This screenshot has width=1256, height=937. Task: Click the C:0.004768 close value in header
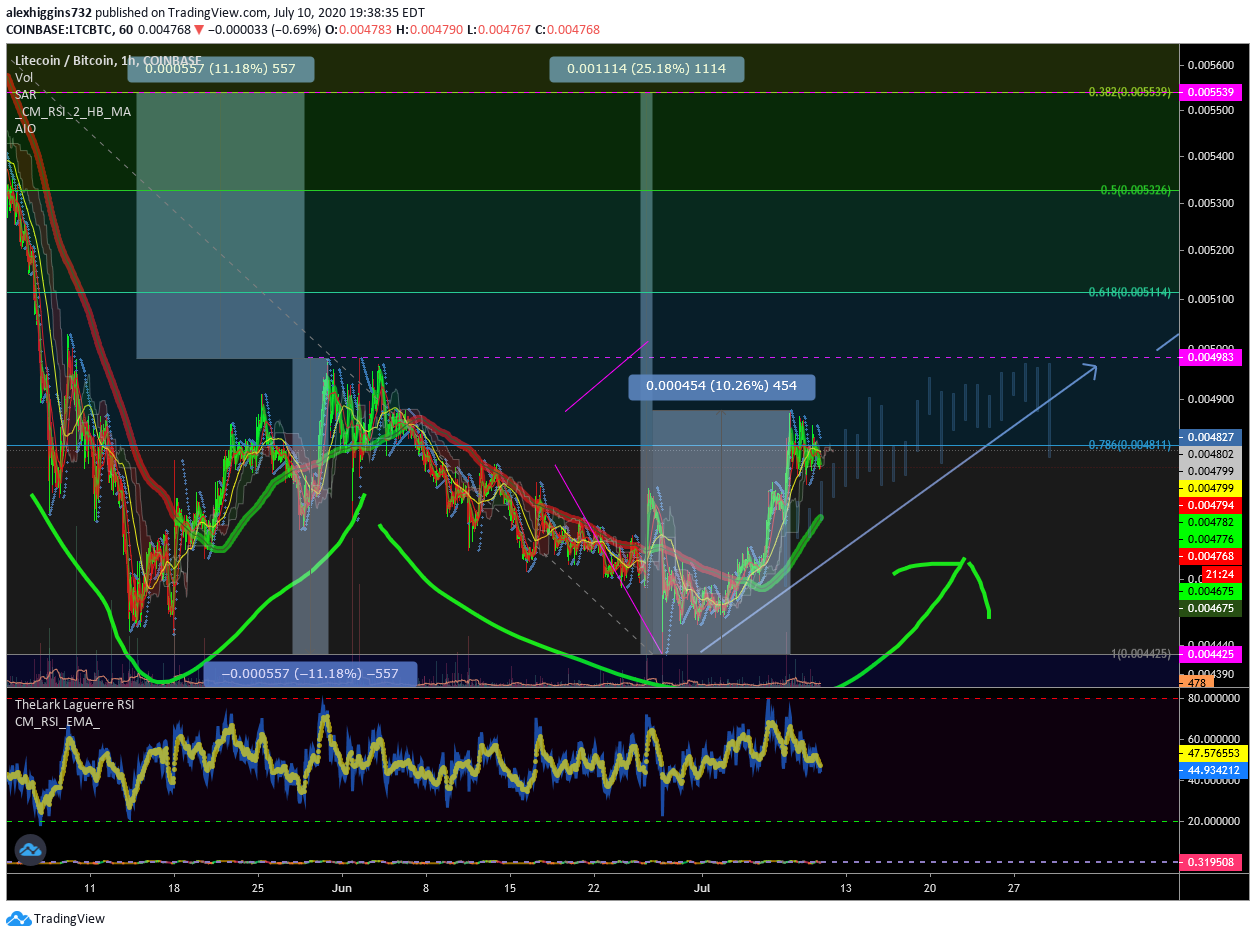pos(568,30)
